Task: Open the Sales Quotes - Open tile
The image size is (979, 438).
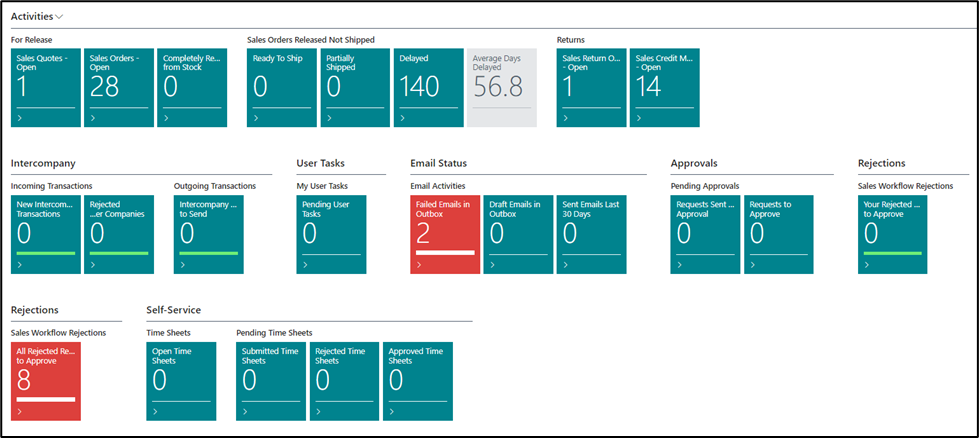Action: click(x=46, y=88)
